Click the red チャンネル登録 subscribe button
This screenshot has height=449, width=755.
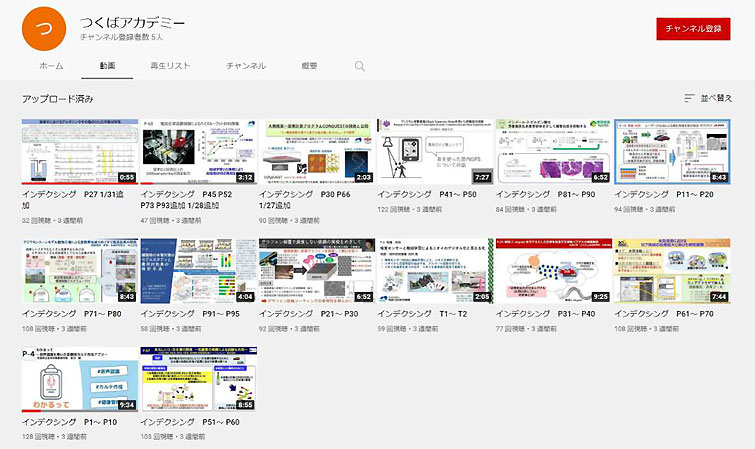[x=693, y=29]
